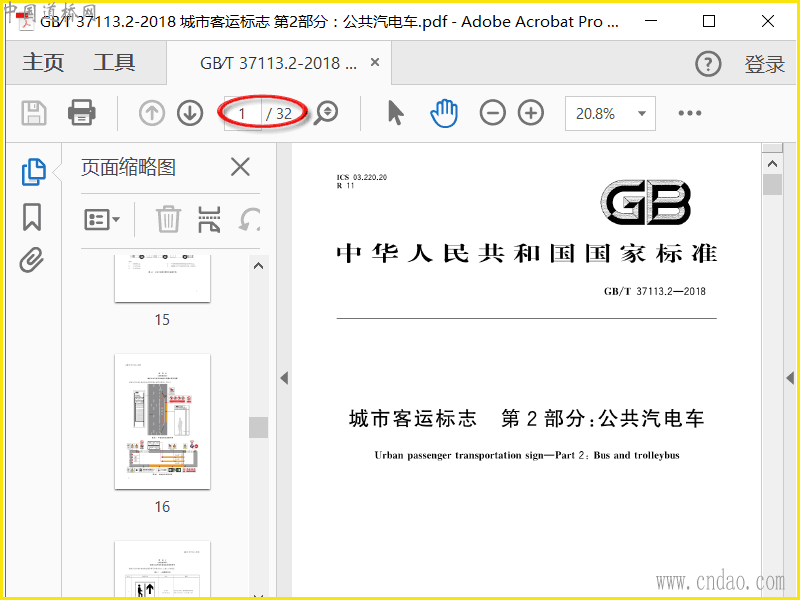The width and height of the screenshot is (800, 600).
Task: Activate the Hand pan tool
Action: 444,113
